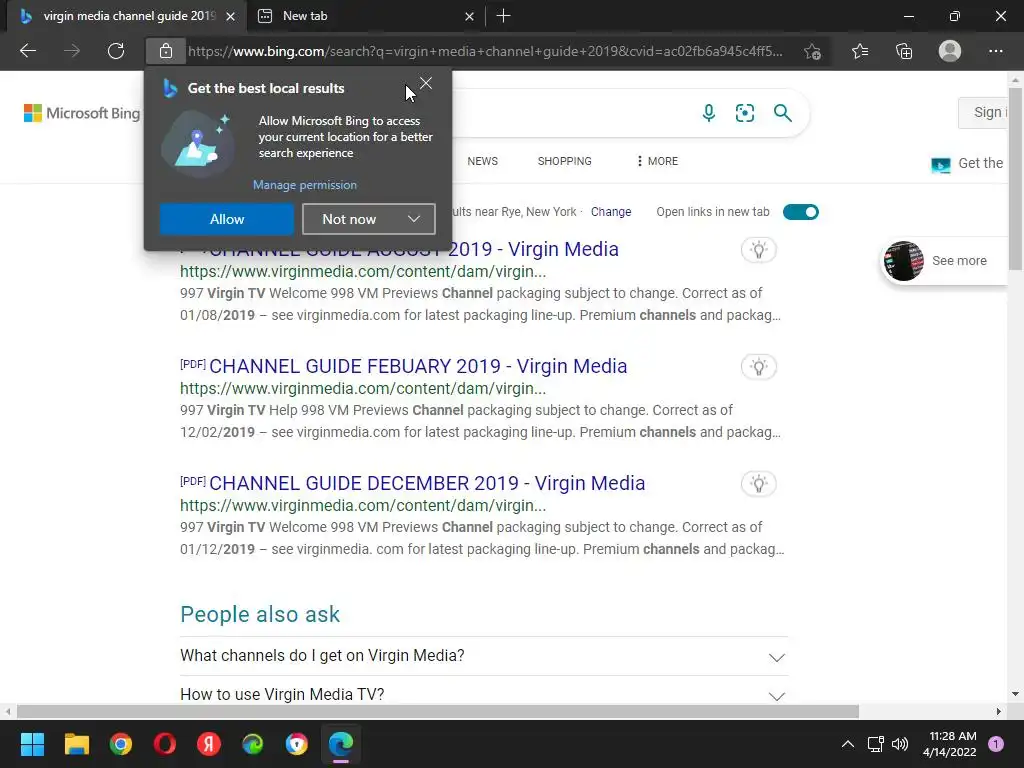Click the Bing search magnifier icon
Screen dimensions: 1024x768
tap(782, 113)
